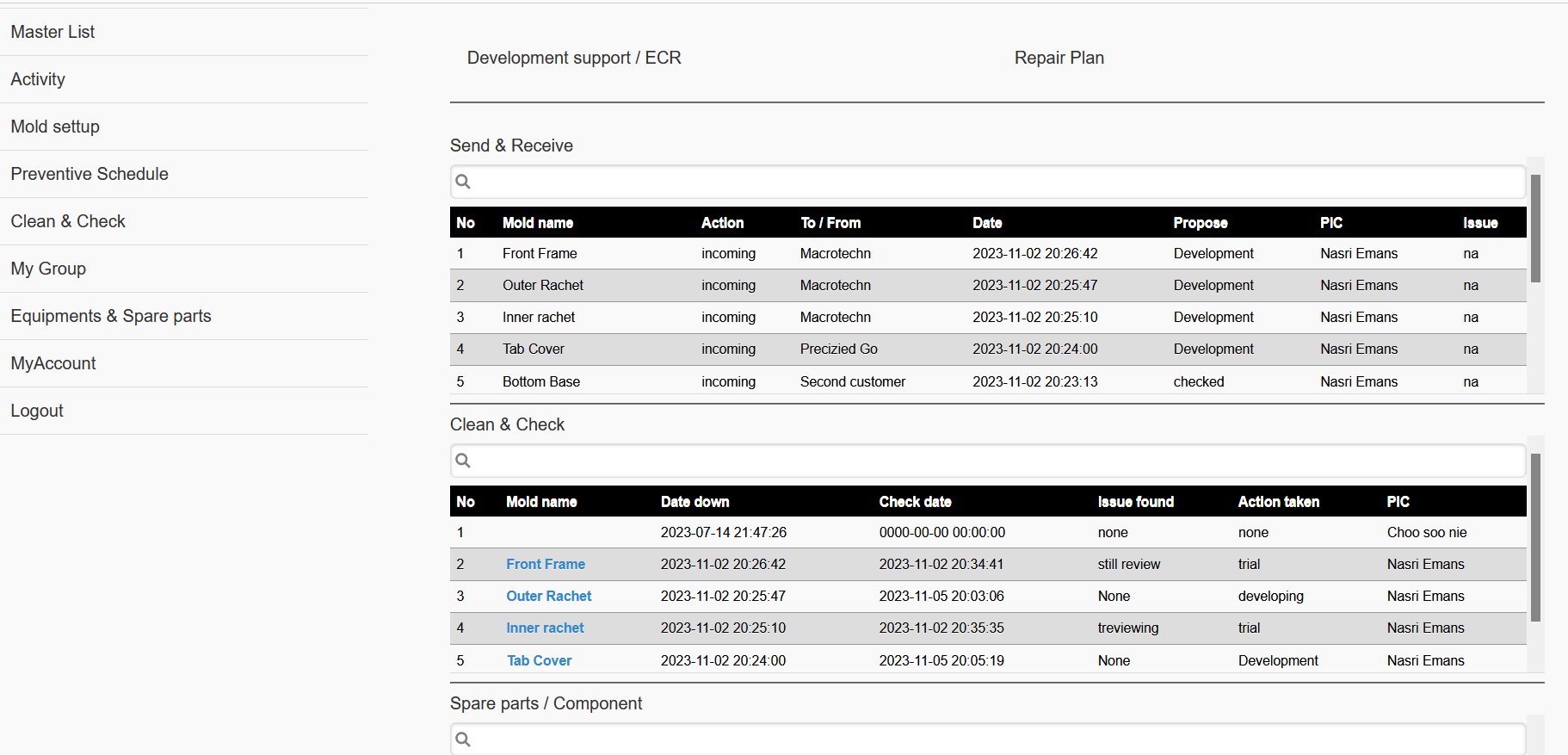Open the Outer Rachet mold link
The width and height of the screenshot is (1568, 755).
[x=548, y=596]
